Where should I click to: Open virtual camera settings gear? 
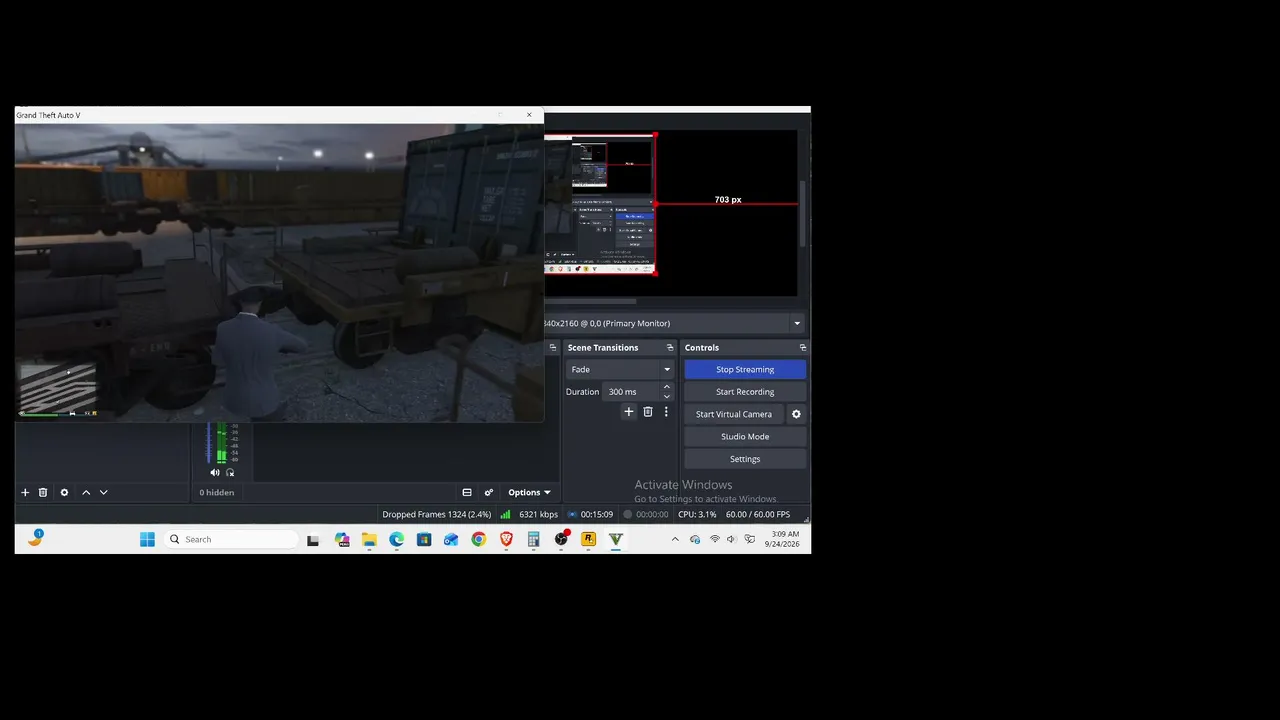click(796, 414)
